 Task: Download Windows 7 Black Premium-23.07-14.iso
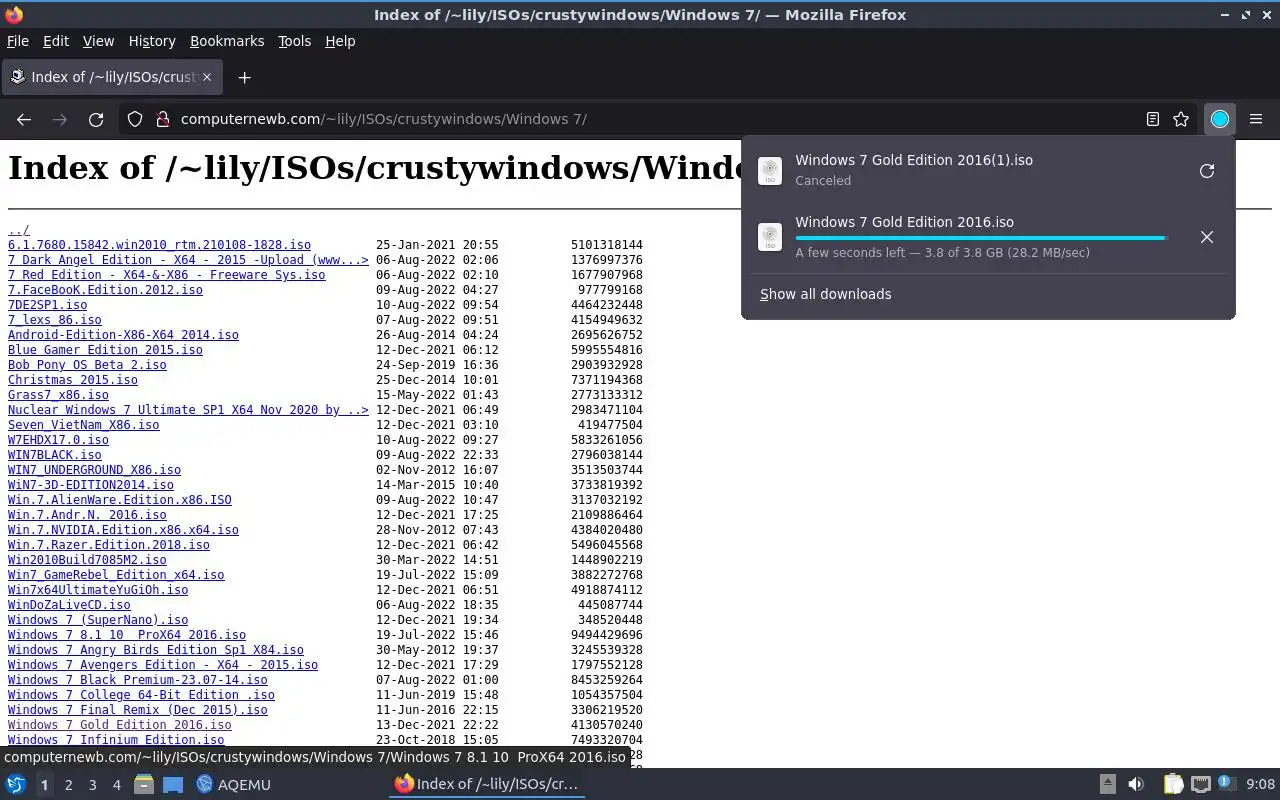pyautogui.click(x=138, y=680)
